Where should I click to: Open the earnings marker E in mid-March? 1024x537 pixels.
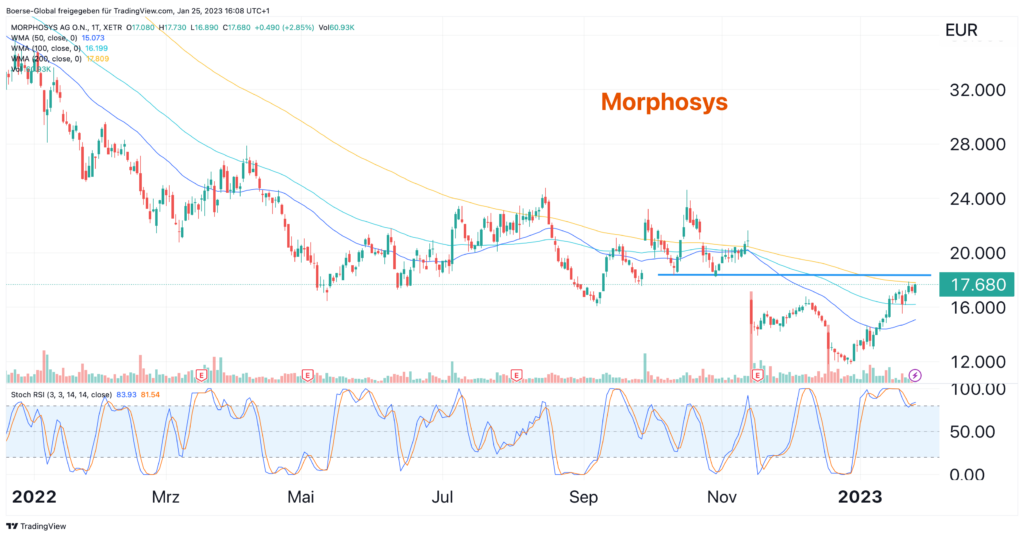point(202,376)
